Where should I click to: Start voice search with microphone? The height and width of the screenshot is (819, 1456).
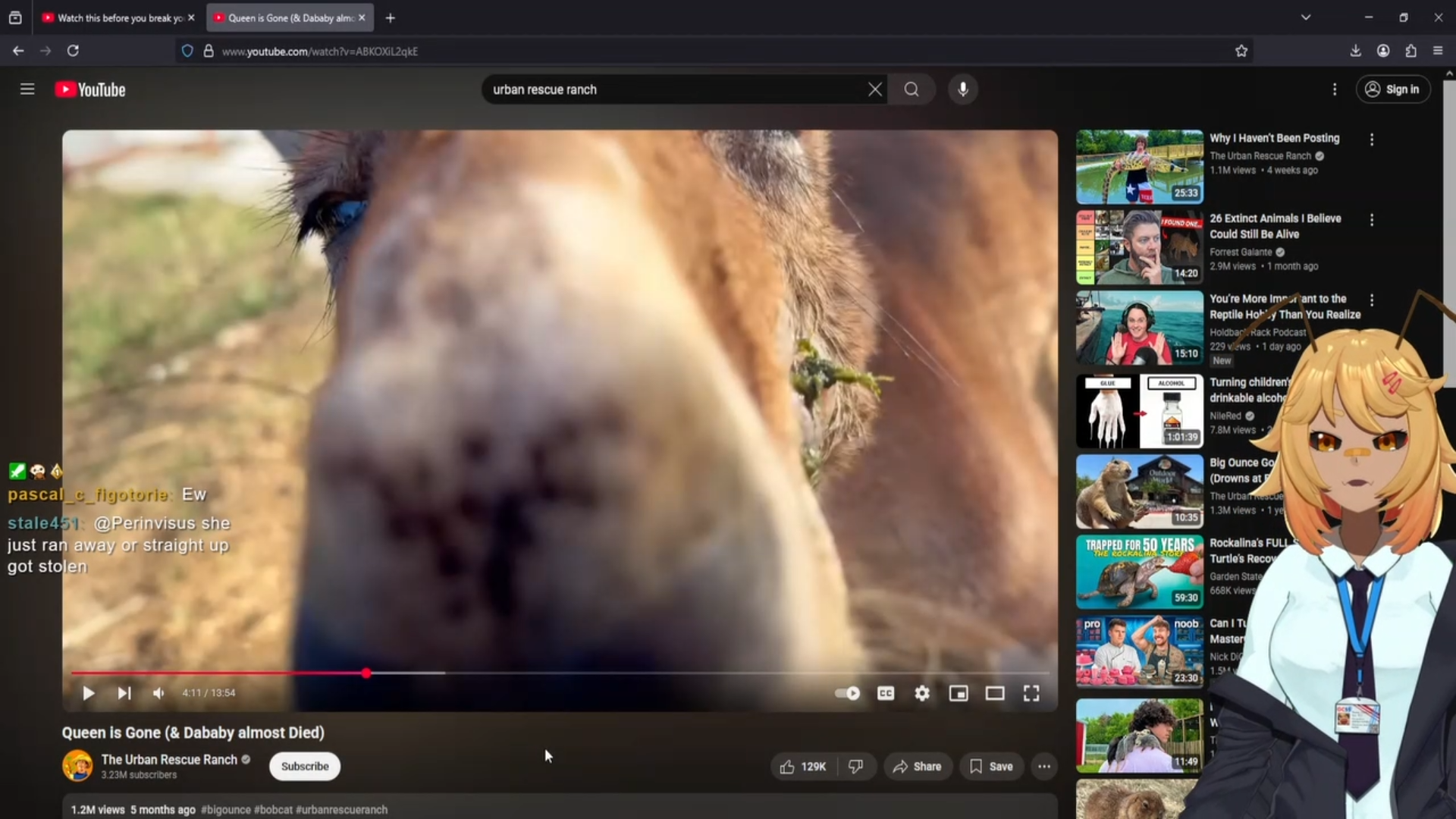963,89
